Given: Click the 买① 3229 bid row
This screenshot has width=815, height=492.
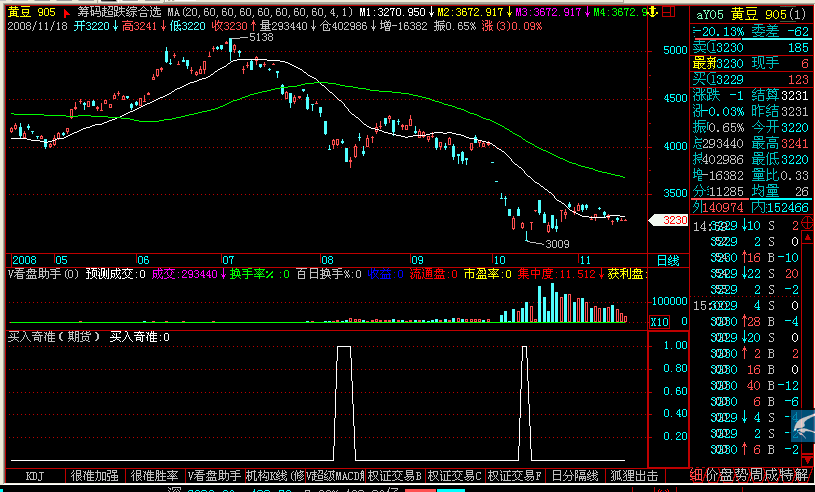Looking at the screenshot, I should pyautogui.click(x=751, y=79).
